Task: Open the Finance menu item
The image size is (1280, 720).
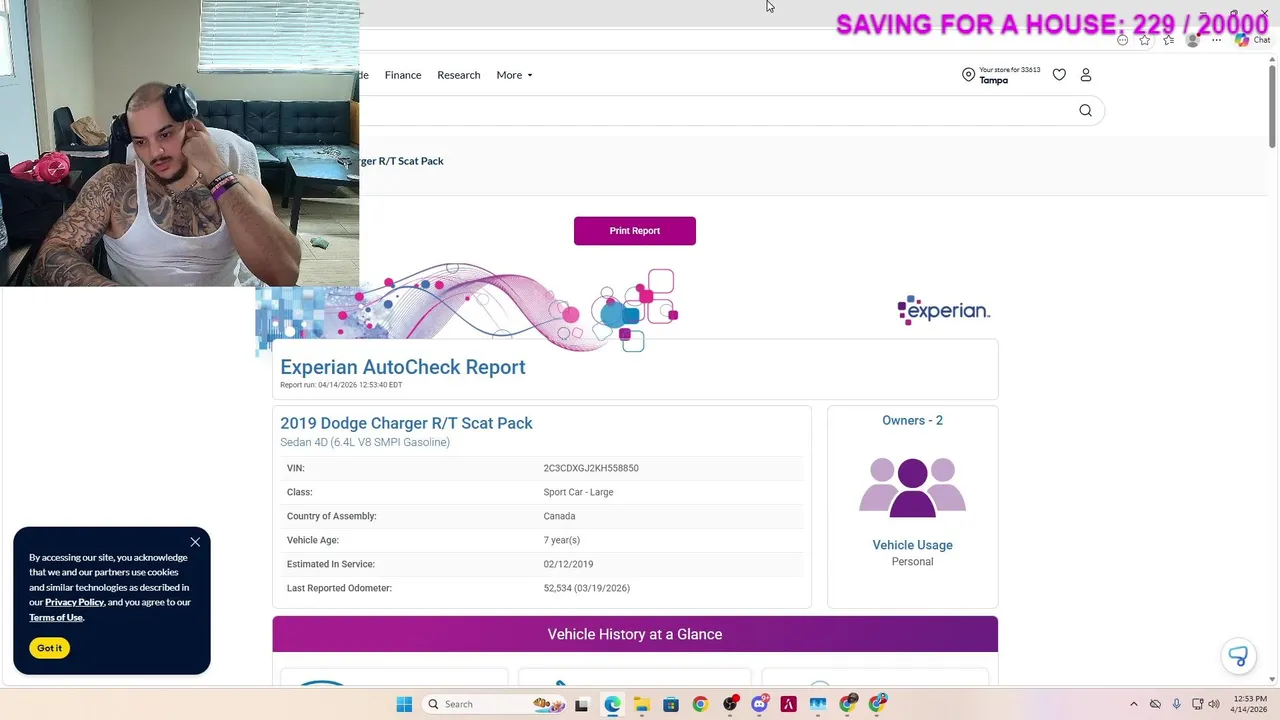Action: 403,75
